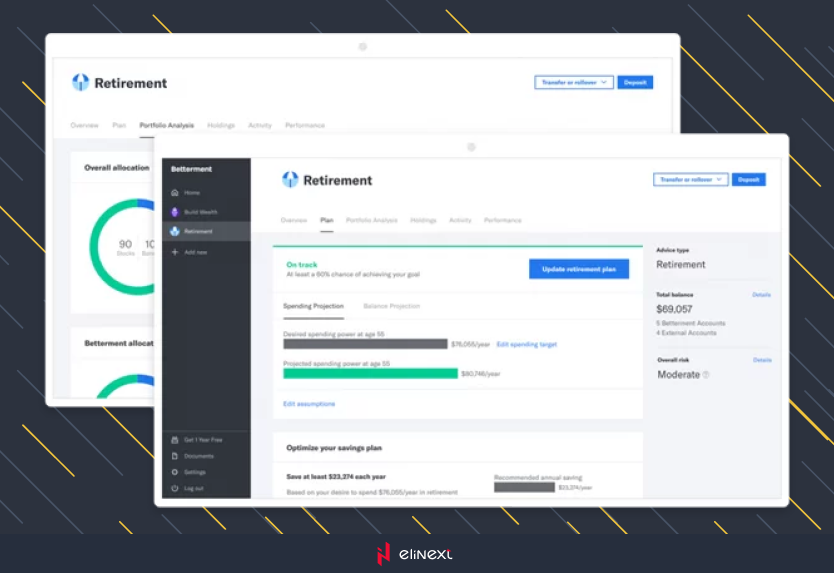The height and width of the screenshot is (573, 834).
Task: Open Transfer or rollover dropdown in back window
Action: (x=573, y=83)
